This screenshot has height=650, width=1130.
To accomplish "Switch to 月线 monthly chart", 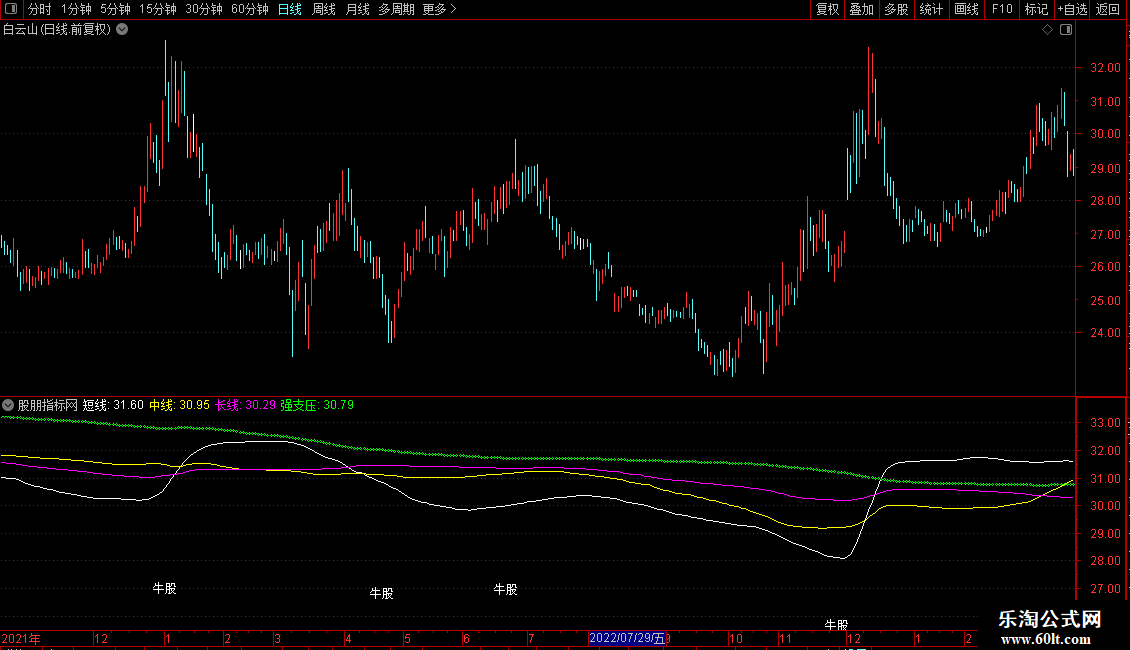I will pos(357,9).
